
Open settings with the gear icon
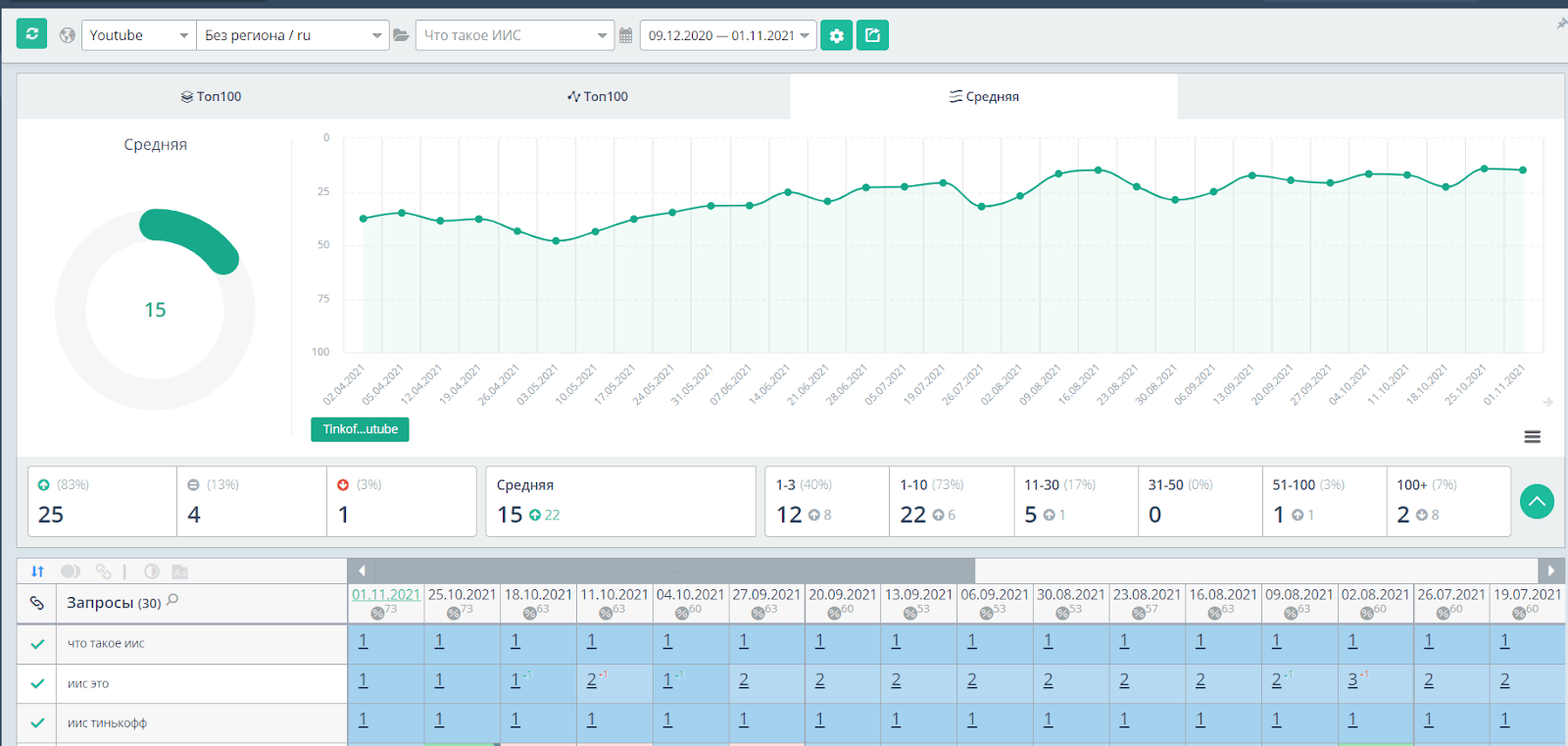[836, 35]
